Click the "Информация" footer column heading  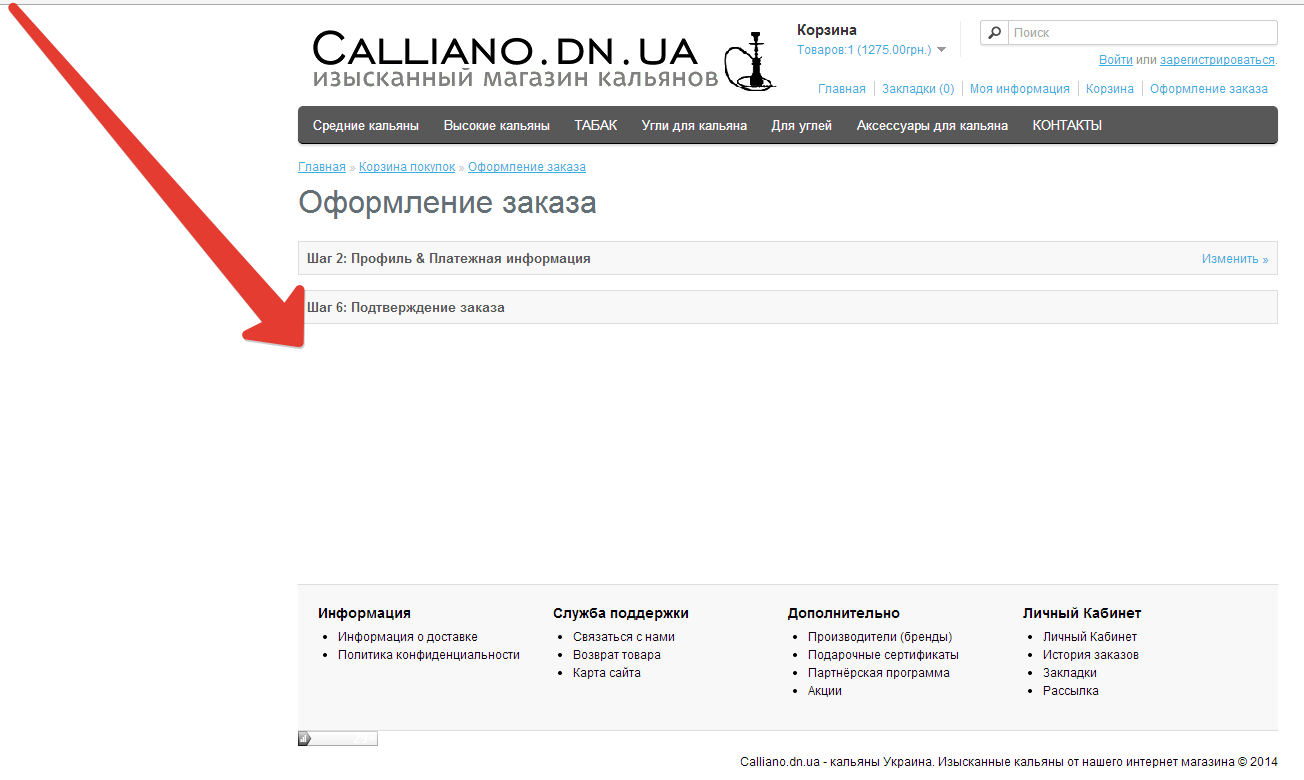pyautogui.click(x=364, y=613)
